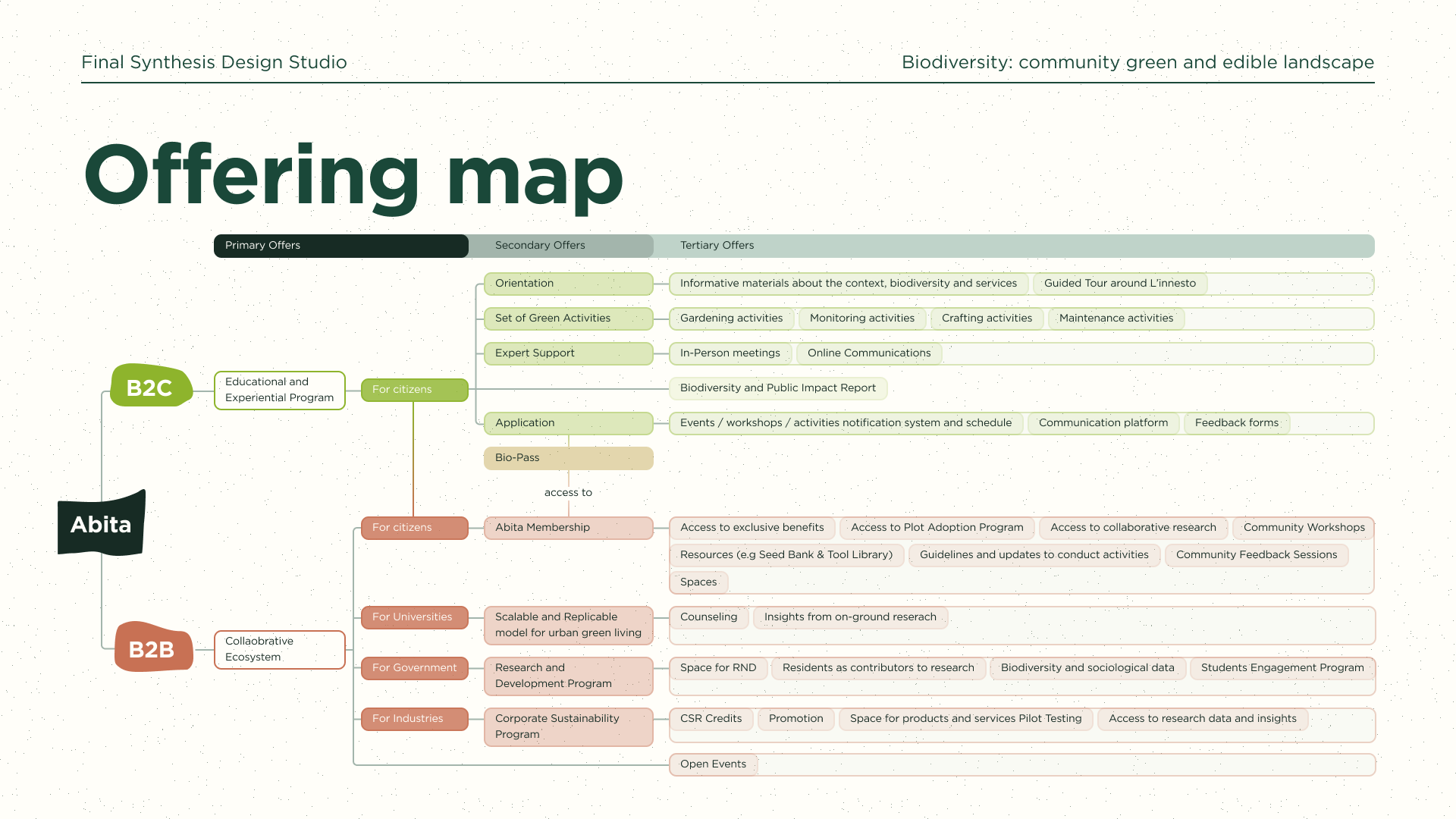This screenshot has height=819, width=1456.
Task: Click the Biodiversity and Public Impact Report tag
Action: tap(778, 388)
